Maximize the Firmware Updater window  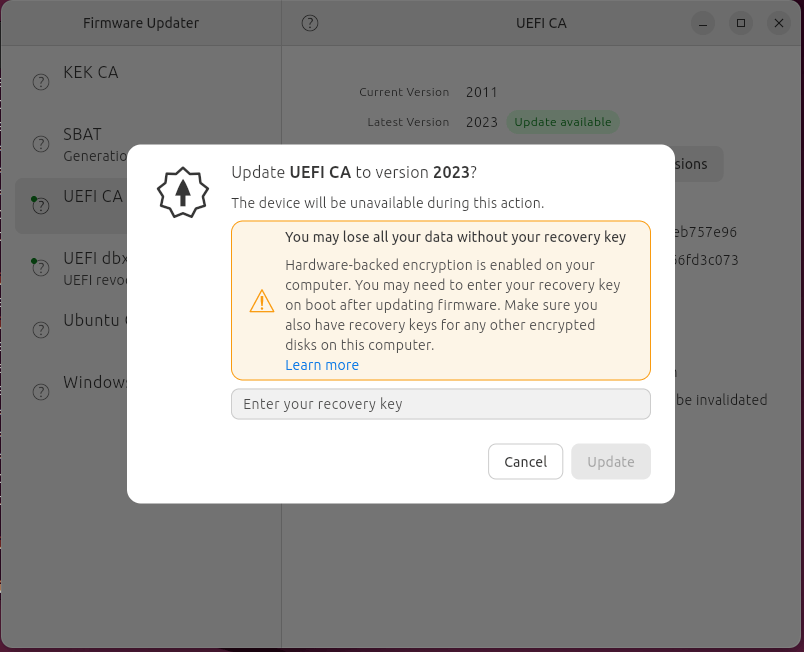point(741,23)
